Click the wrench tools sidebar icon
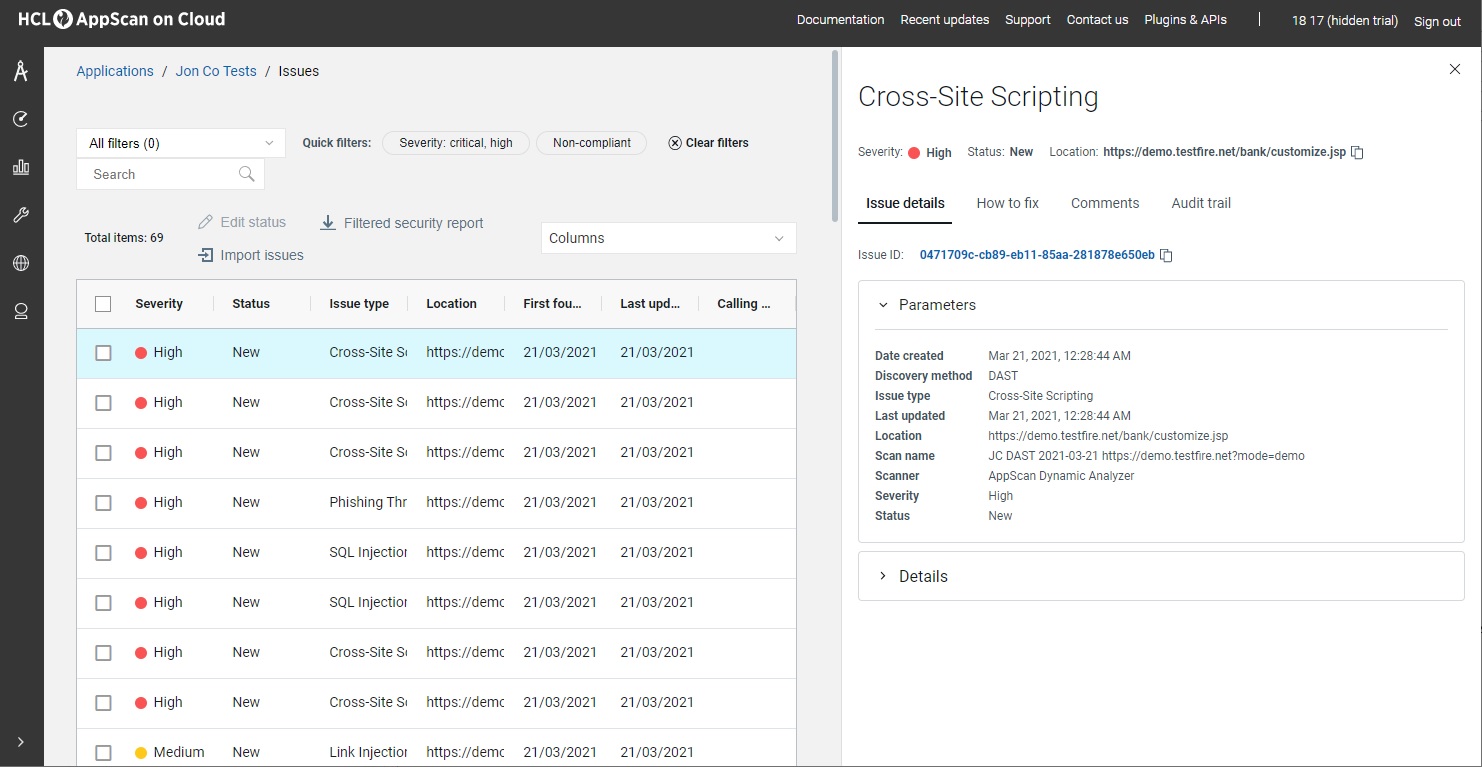Viewport: 1482px width, 769px height. [20, 215]
